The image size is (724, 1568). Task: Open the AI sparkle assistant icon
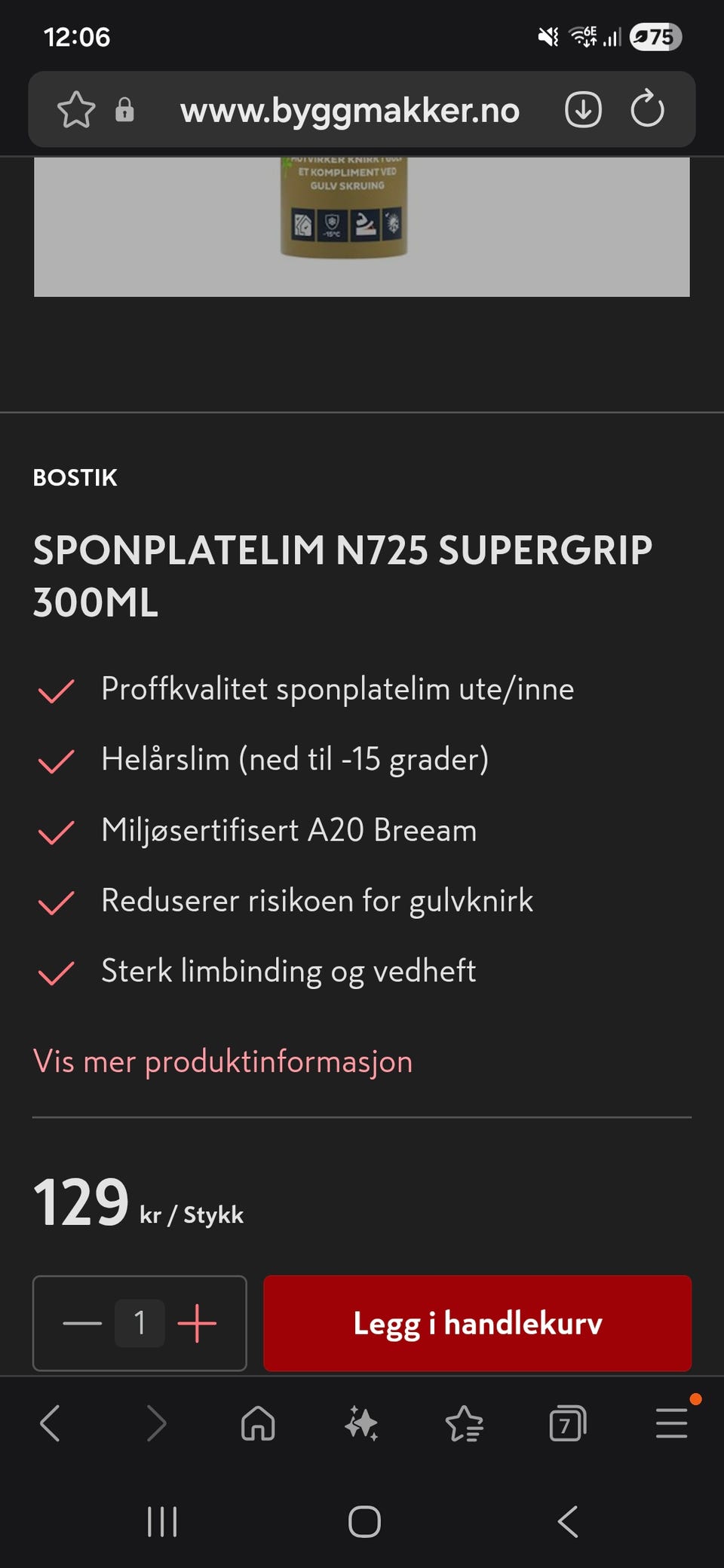coord(361,1424)
